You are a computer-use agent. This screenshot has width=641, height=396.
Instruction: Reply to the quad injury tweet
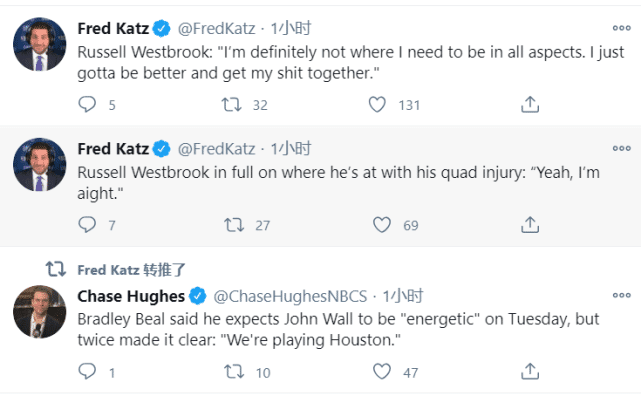(x=87, y=224)
